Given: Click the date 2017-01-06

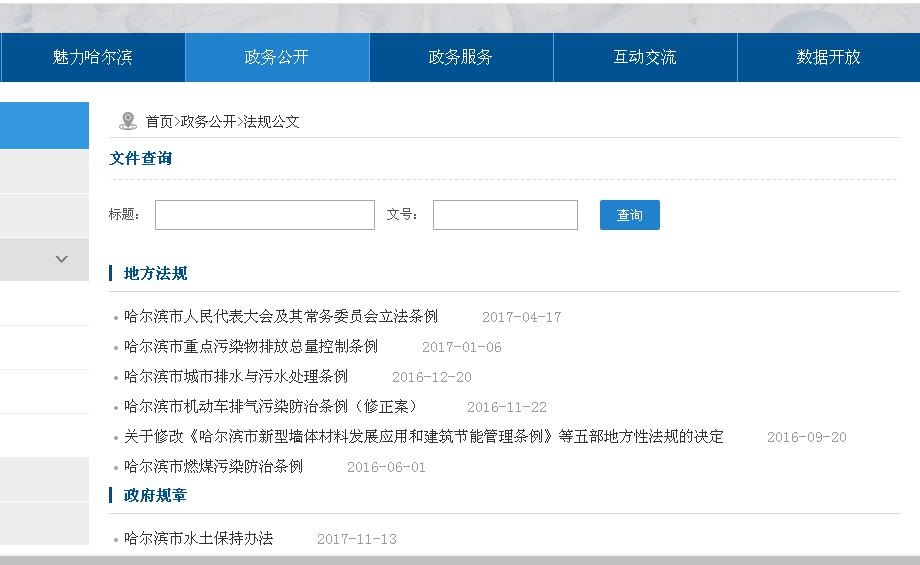Looking at the screenshot, I should (462, 347).
